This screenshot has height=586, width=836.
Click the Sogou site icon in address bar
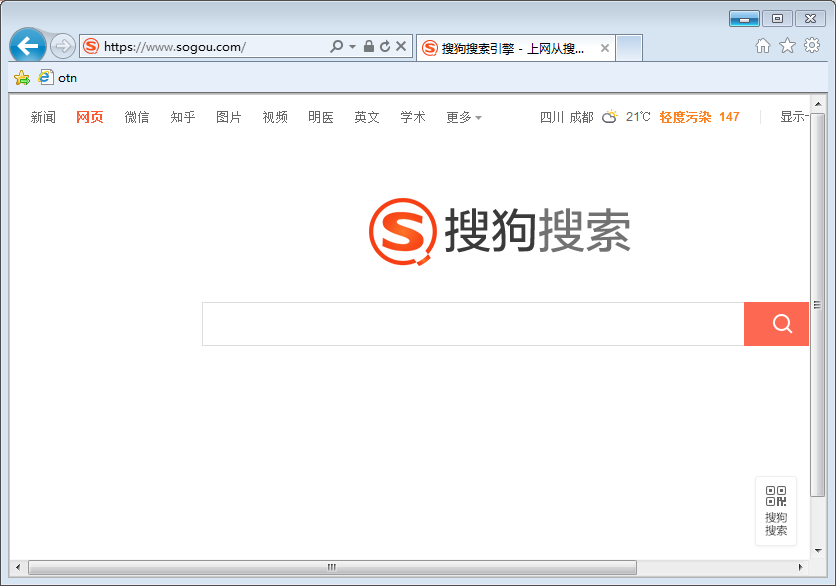91,46
